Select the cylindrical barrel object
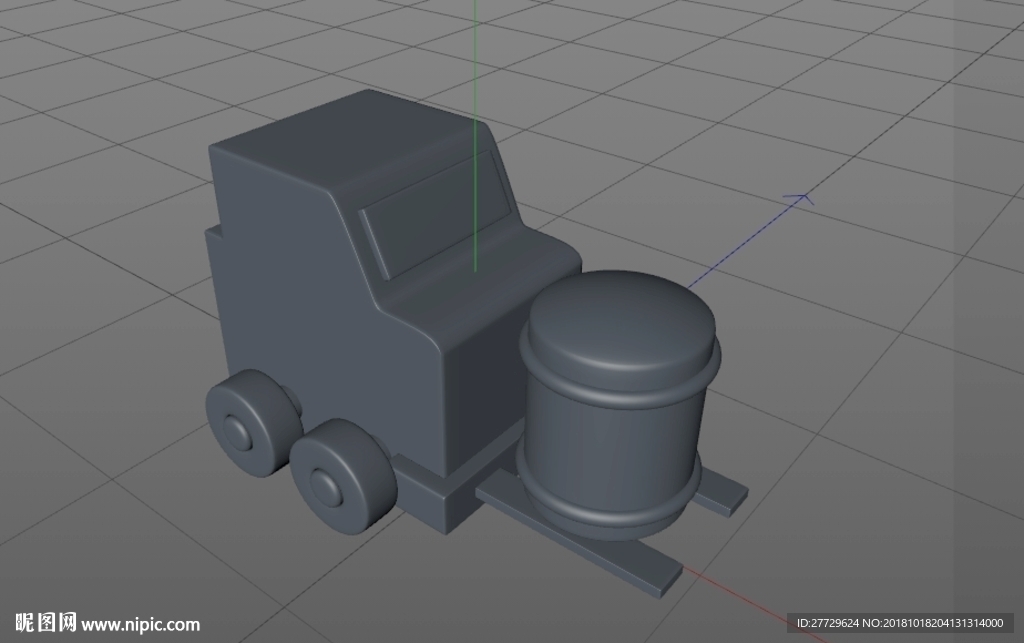Image resolution: width=1024 pixels, height=643 pixels. [618, 405]
